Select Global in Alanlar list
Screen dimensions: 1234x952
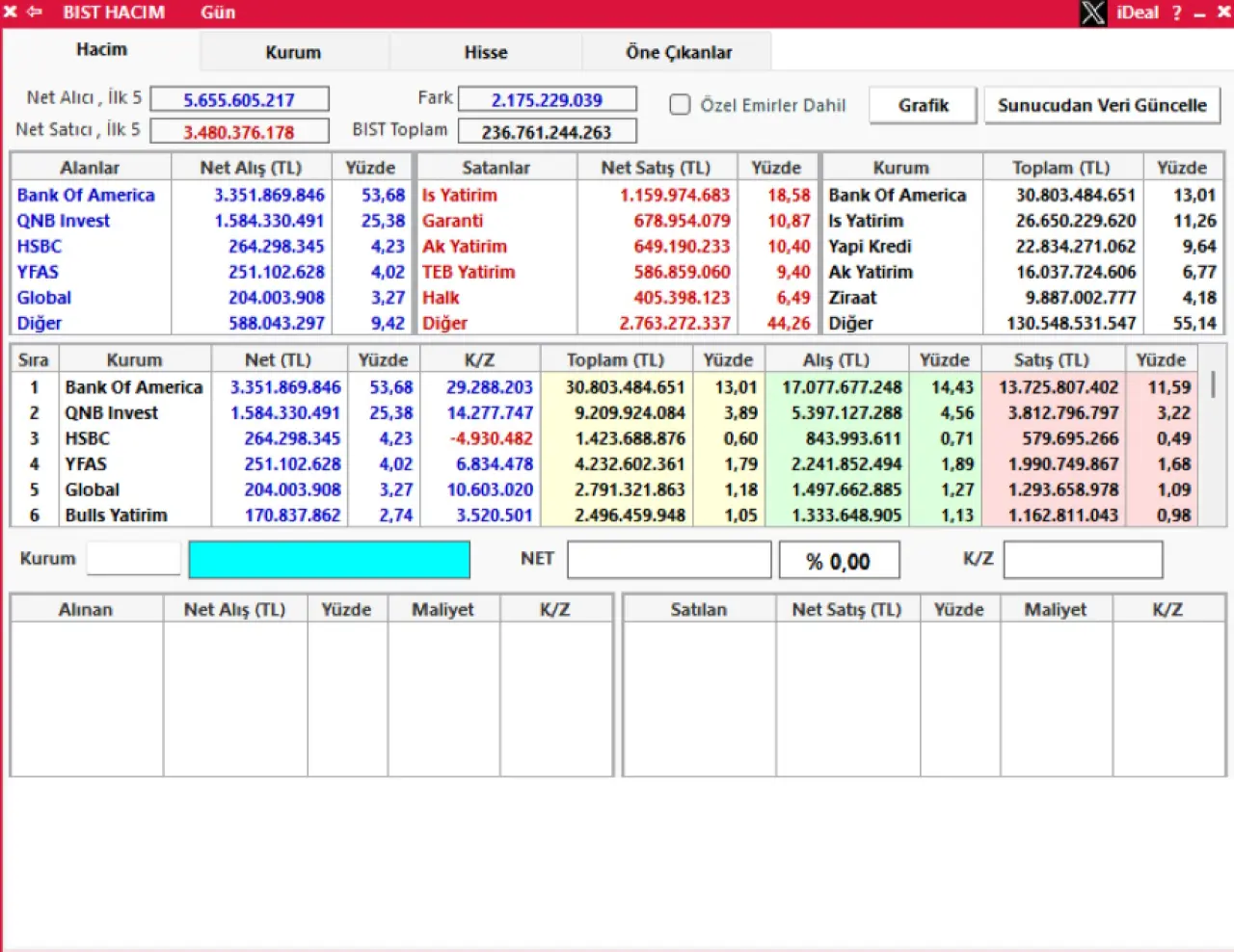44,298
